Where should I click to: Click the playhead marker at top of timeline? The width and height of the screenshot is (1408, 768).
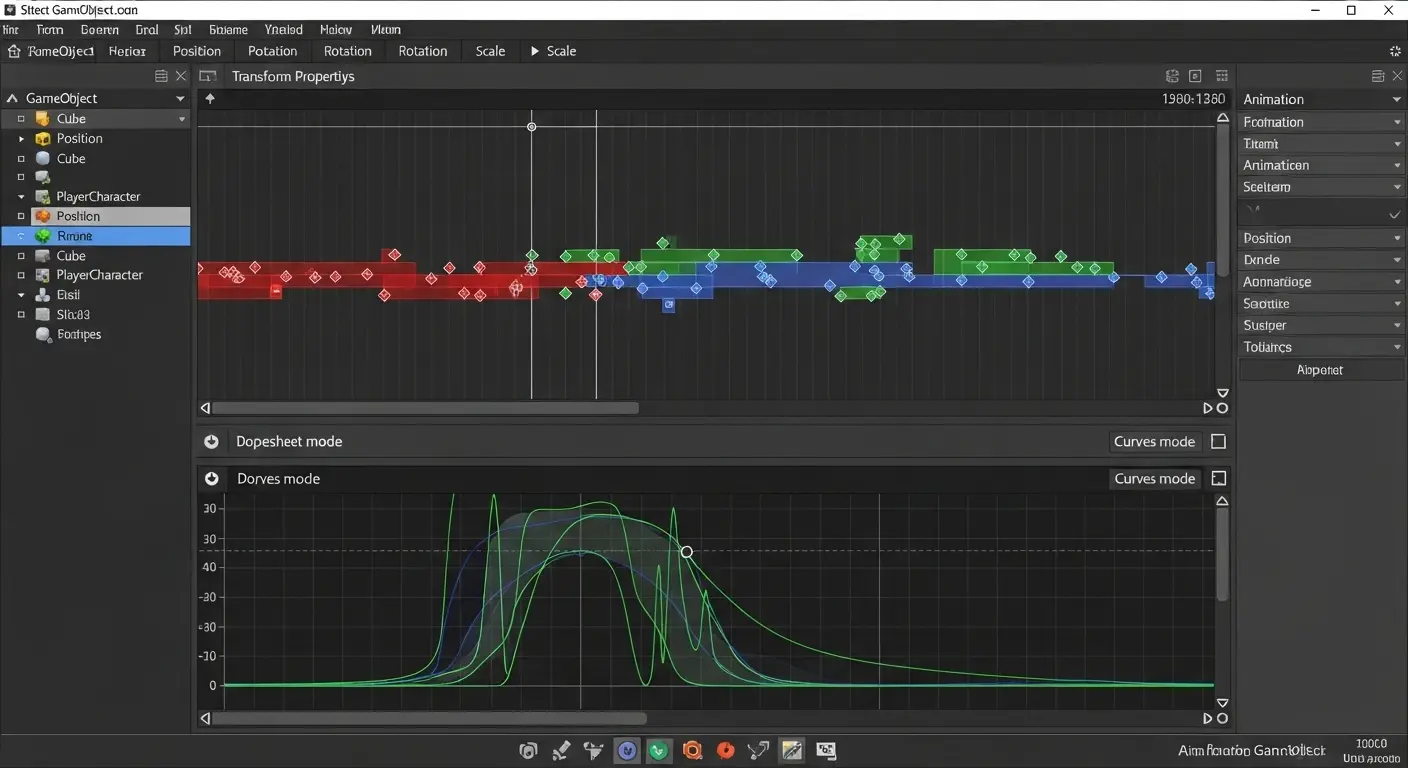(x=531, y=127)
